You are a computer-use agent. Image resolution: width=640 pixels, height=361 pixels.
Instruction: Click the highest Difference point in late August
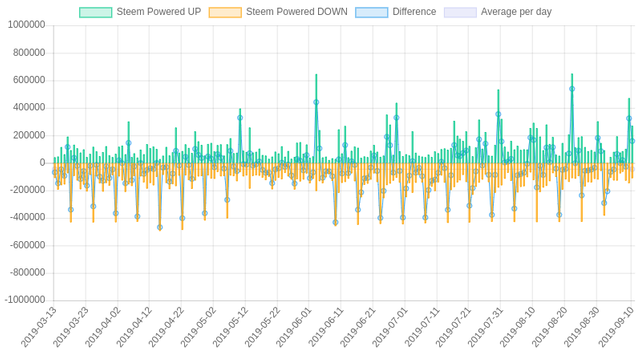[x=572, y=89]
